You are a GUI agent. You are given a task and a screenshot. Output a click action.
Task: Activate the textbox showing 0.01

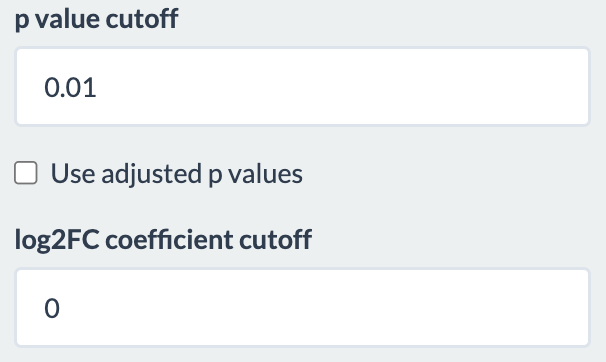302,87
